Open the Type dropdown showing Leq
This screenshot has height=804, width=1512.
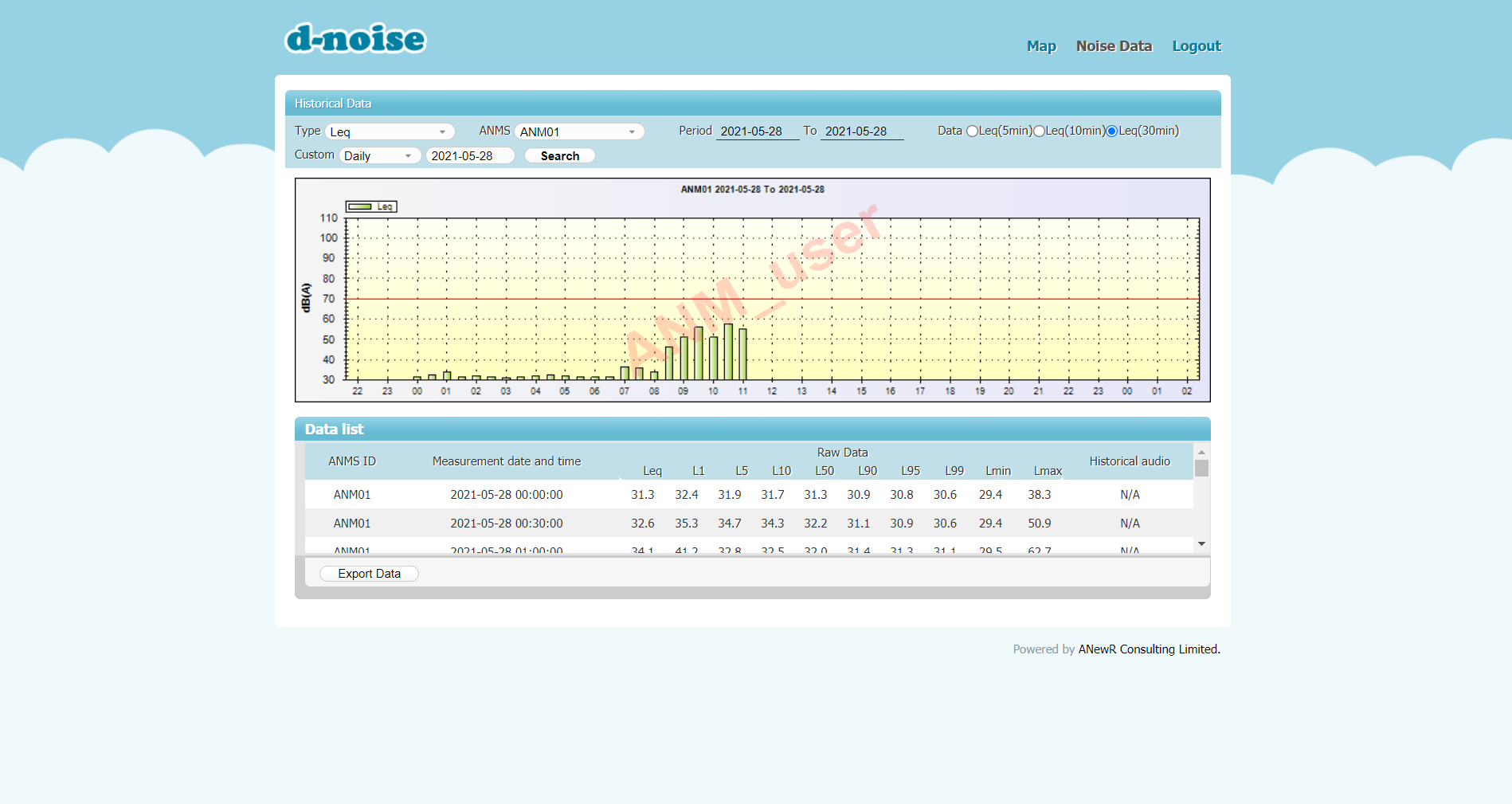390,132
